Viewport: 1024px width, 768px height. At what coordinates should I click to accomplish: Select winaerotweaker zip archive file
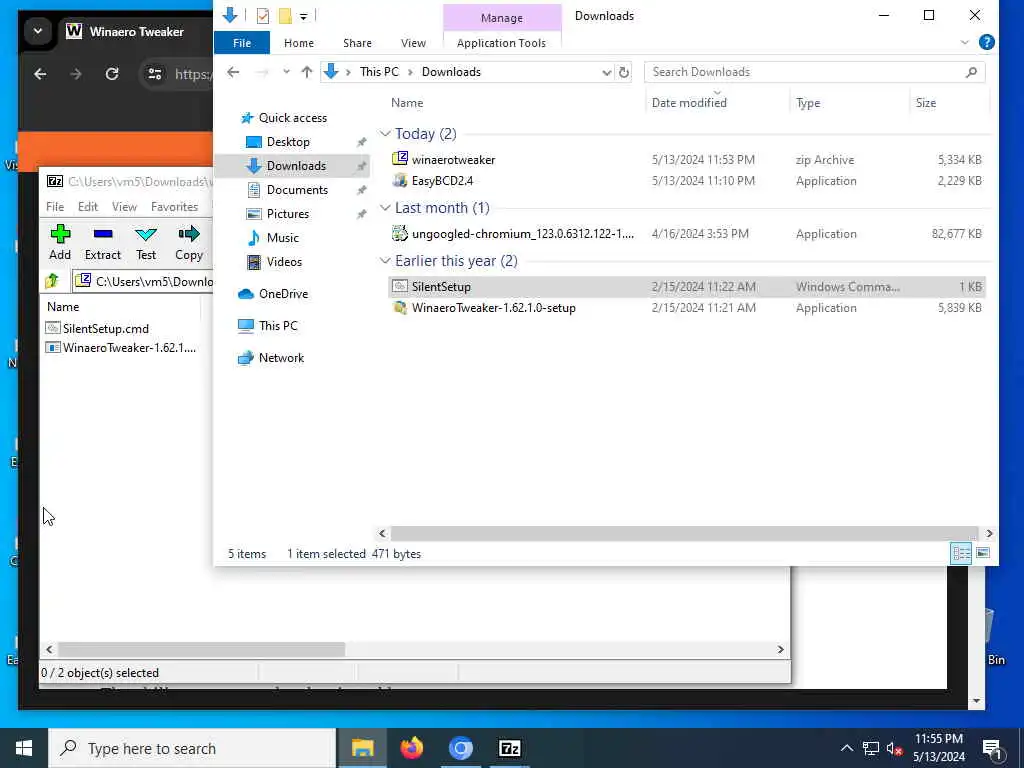453,159
